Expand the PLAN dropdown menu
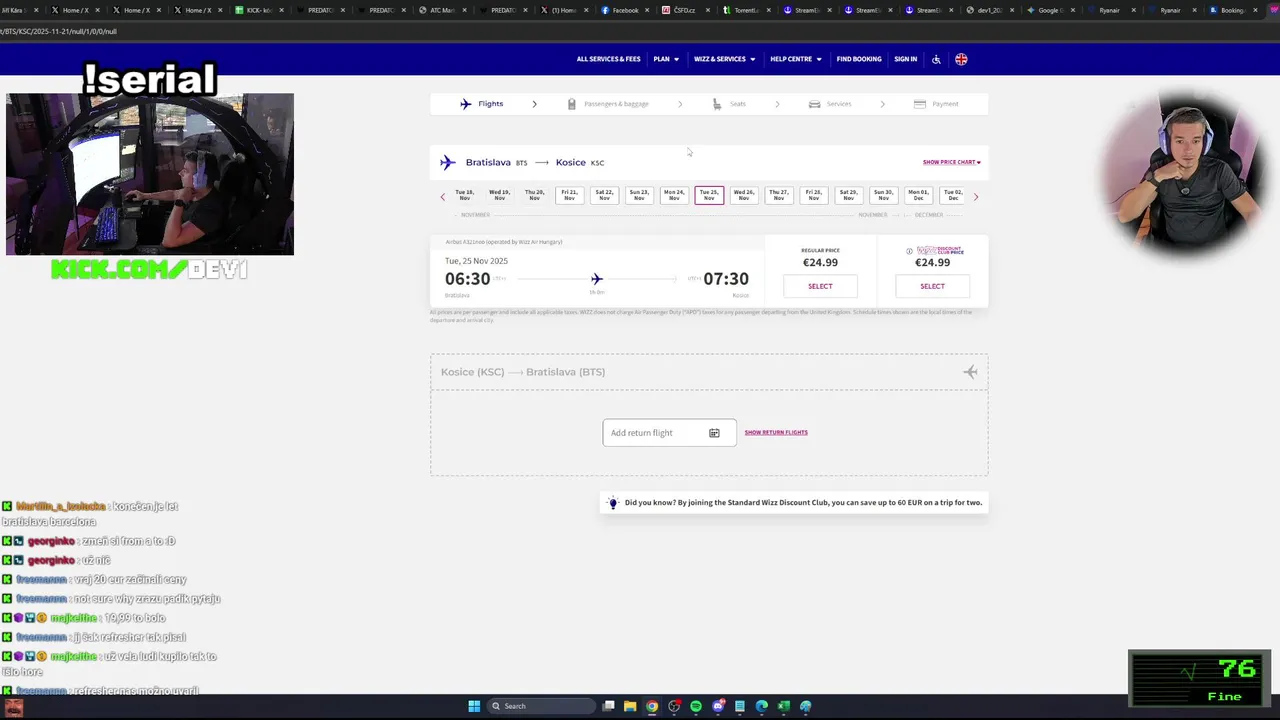This screenshot has height=720, width=1280. pos(666,59)
